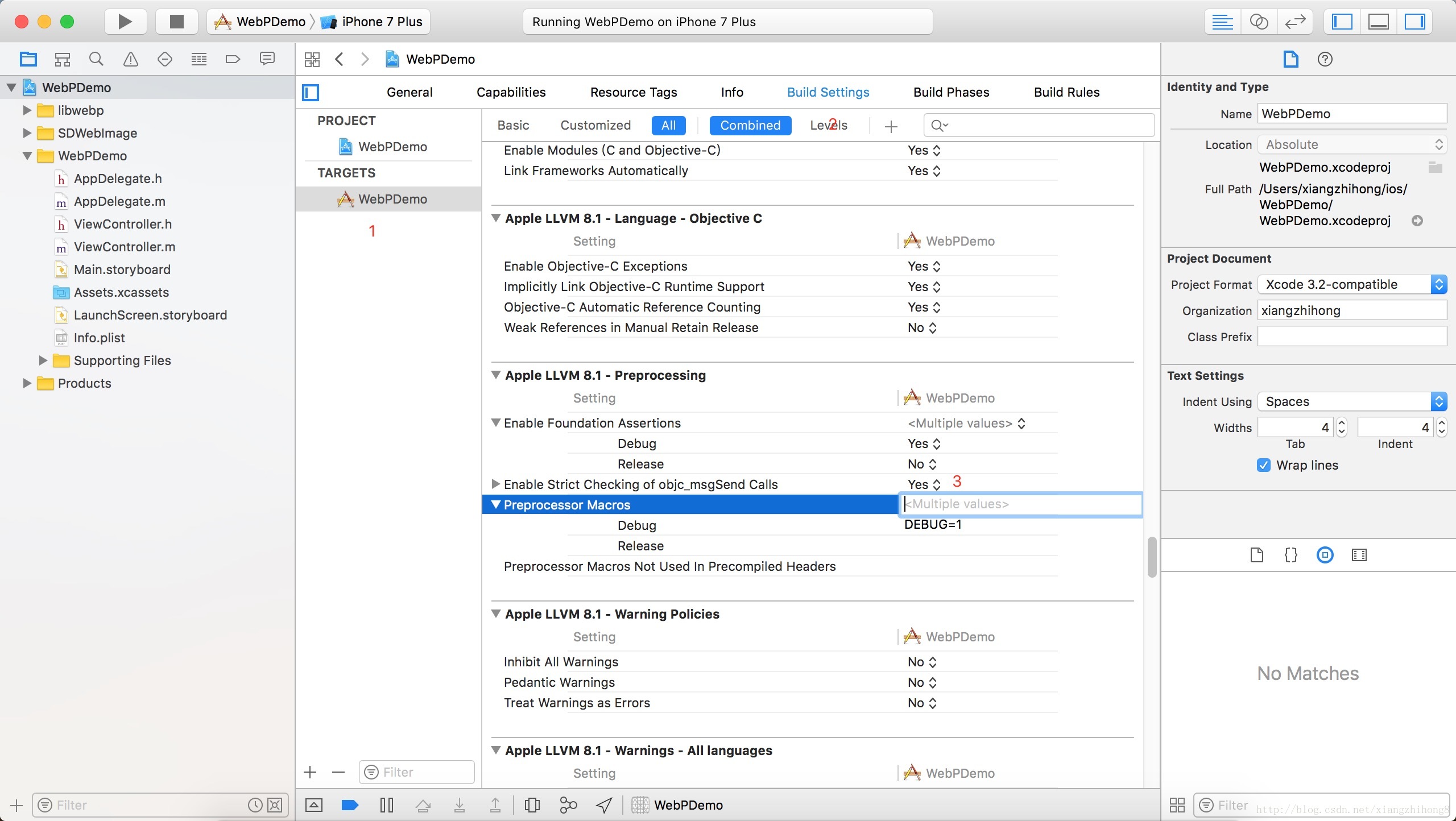Switch to the Build Rules tab
Image resolution: width=1456 pixels, height=821 pixels.
pos(1066,92)
